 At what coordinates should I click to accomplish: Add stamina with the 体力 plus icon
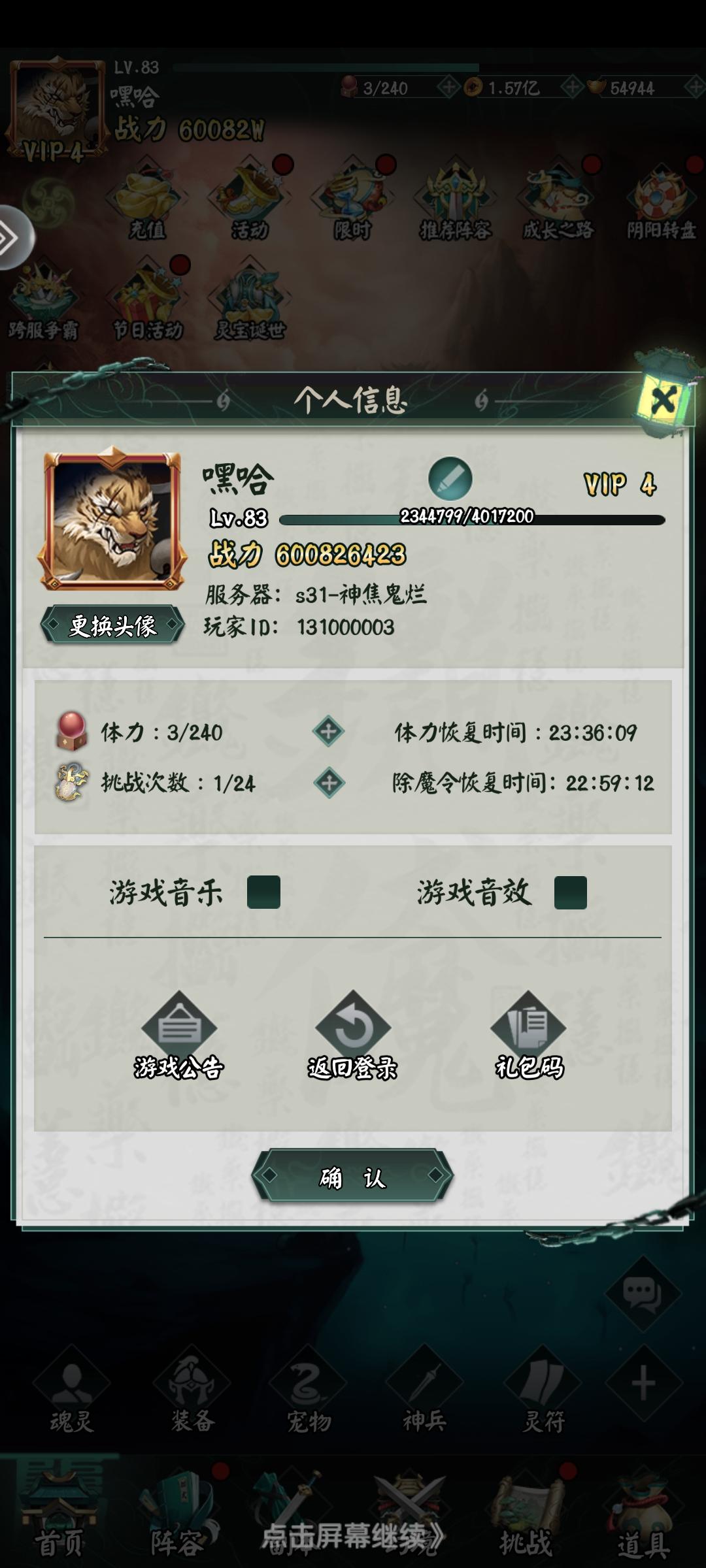[x=329, y=731]
